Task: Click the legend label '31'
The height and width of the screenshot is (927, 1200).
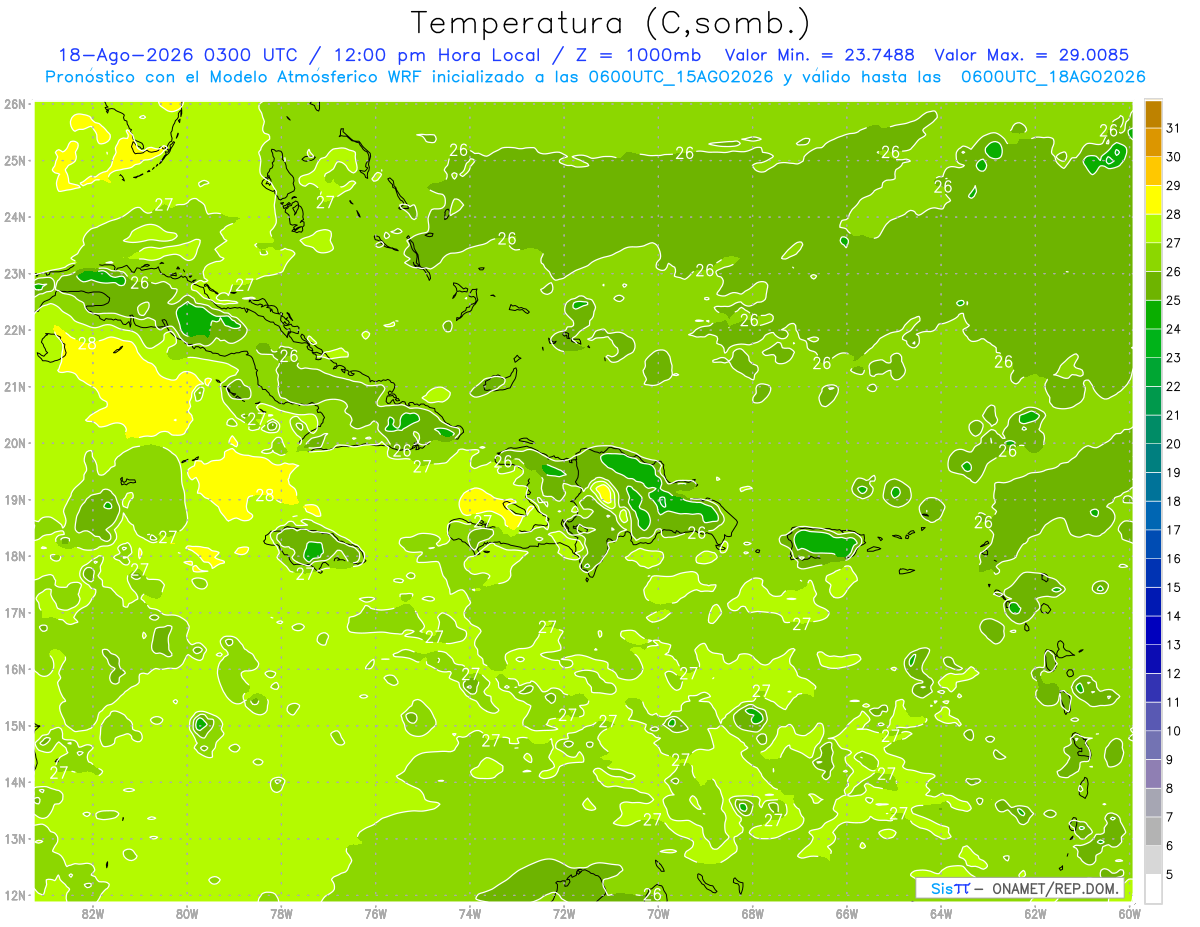Action: 1174,128
